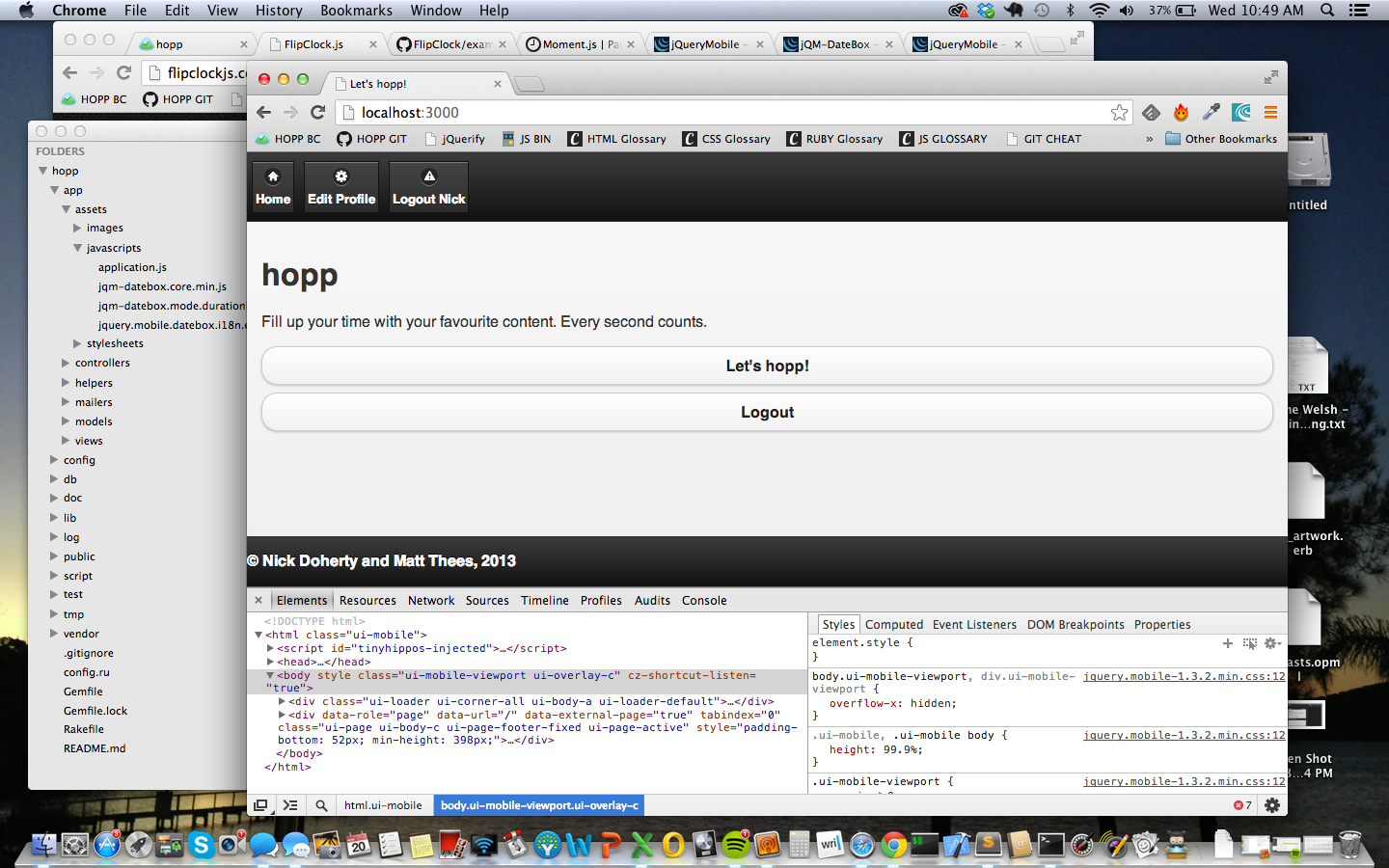1389x868 pixels.
Task: Launch Skype from the Dock
Action: [201, 845]
